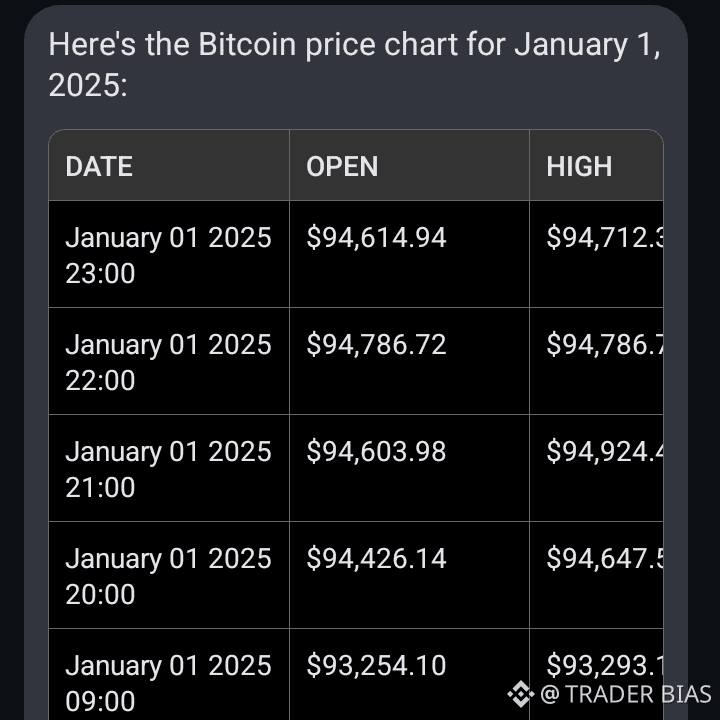Click the high price starting $94,924
The width and height of the screenshot is (720, 720).
(x=605, y=452)
